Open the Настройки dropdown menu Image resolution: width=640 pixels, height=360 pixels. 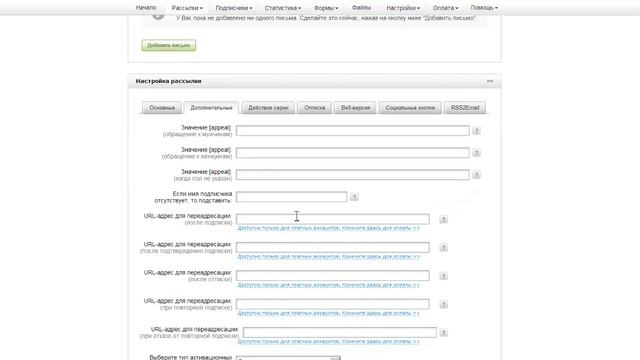(403, 8)
